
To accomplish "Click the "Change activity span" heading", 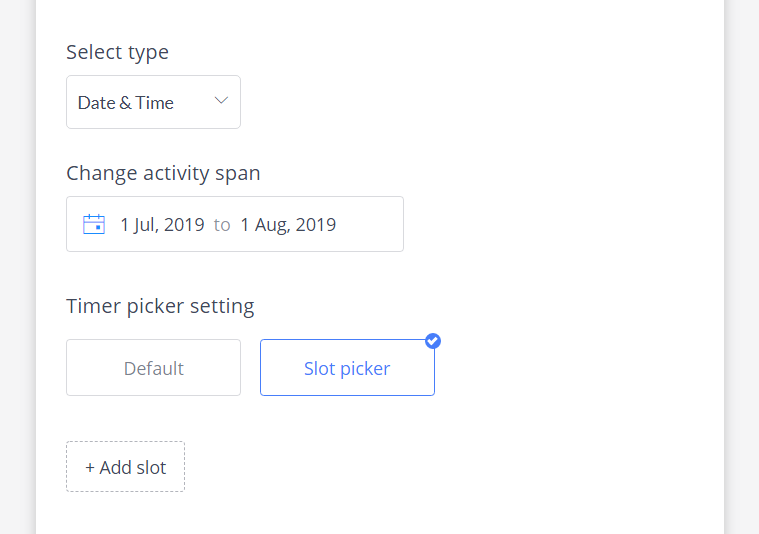I will tap(163, 173).
